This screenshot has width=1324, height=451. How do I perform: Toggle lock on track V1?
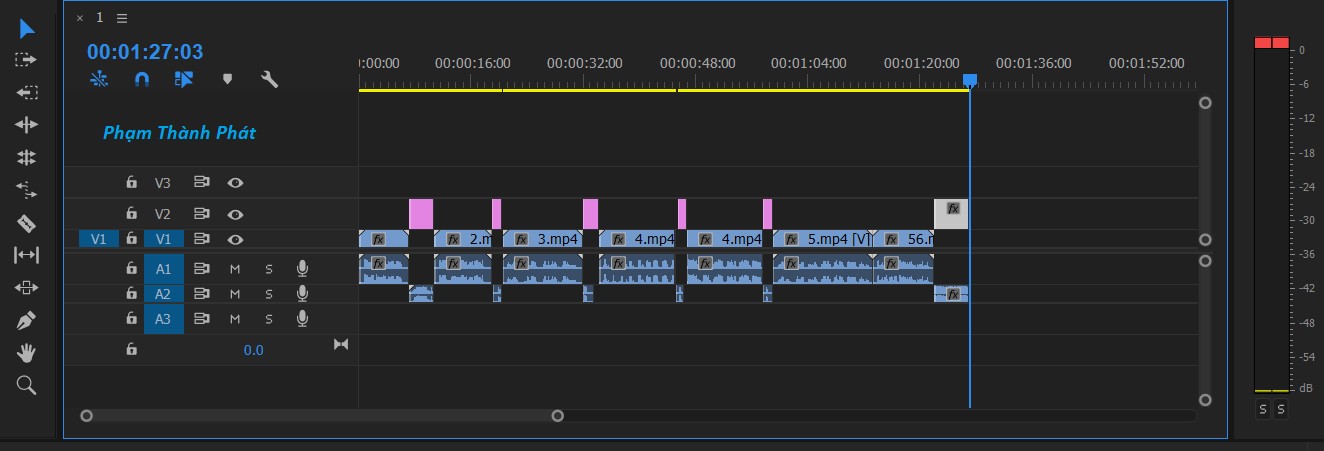click(131, 239)
